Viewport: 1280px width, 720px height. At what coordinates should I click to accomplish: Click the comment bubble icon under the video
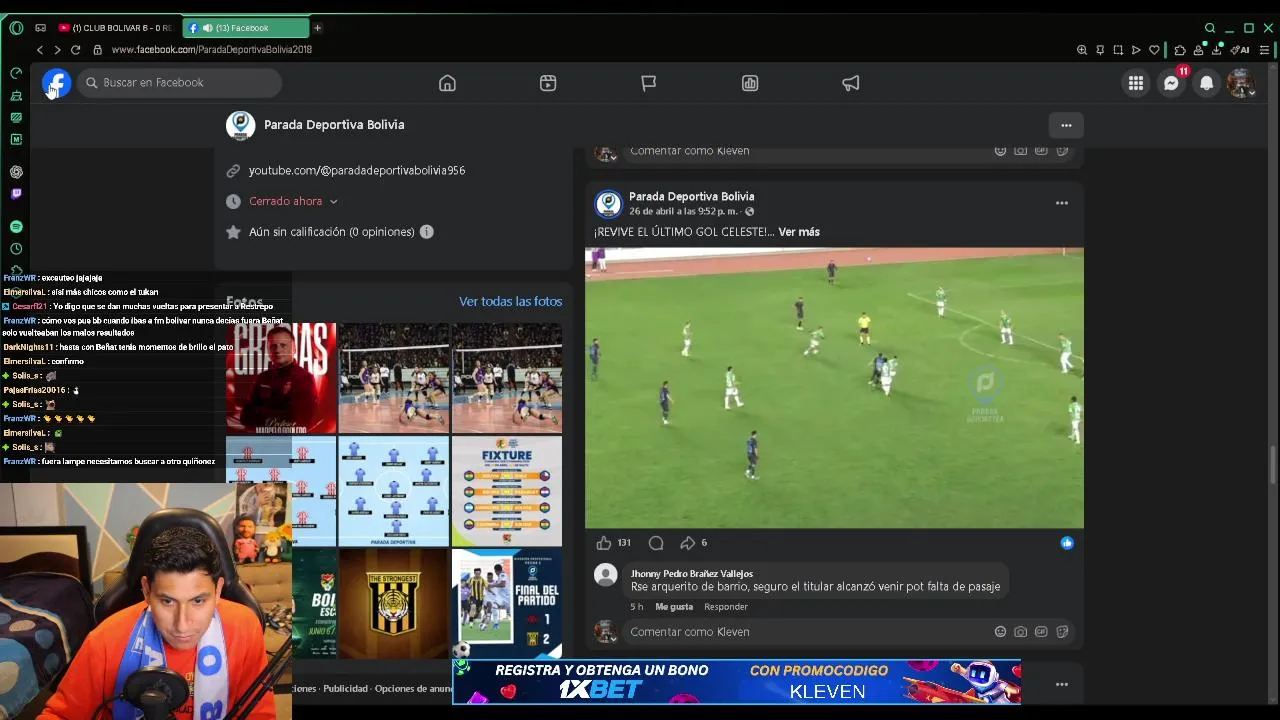tap(656, 543)
